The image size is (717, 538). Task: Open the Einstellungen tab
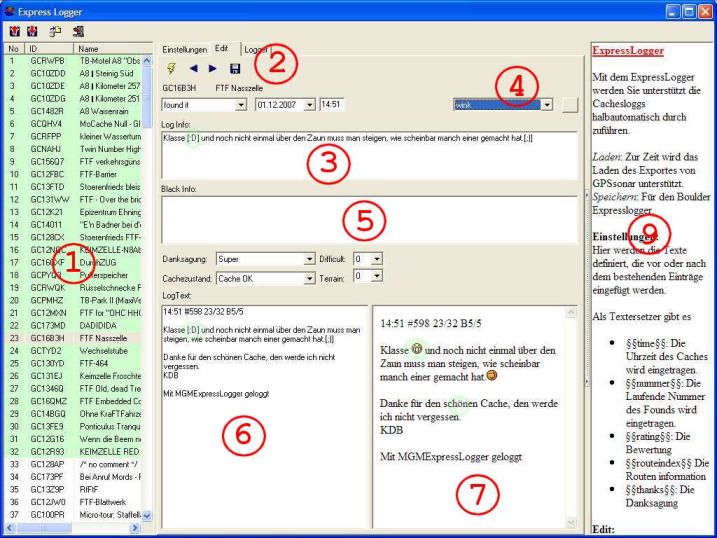click(x=185, y=49)
